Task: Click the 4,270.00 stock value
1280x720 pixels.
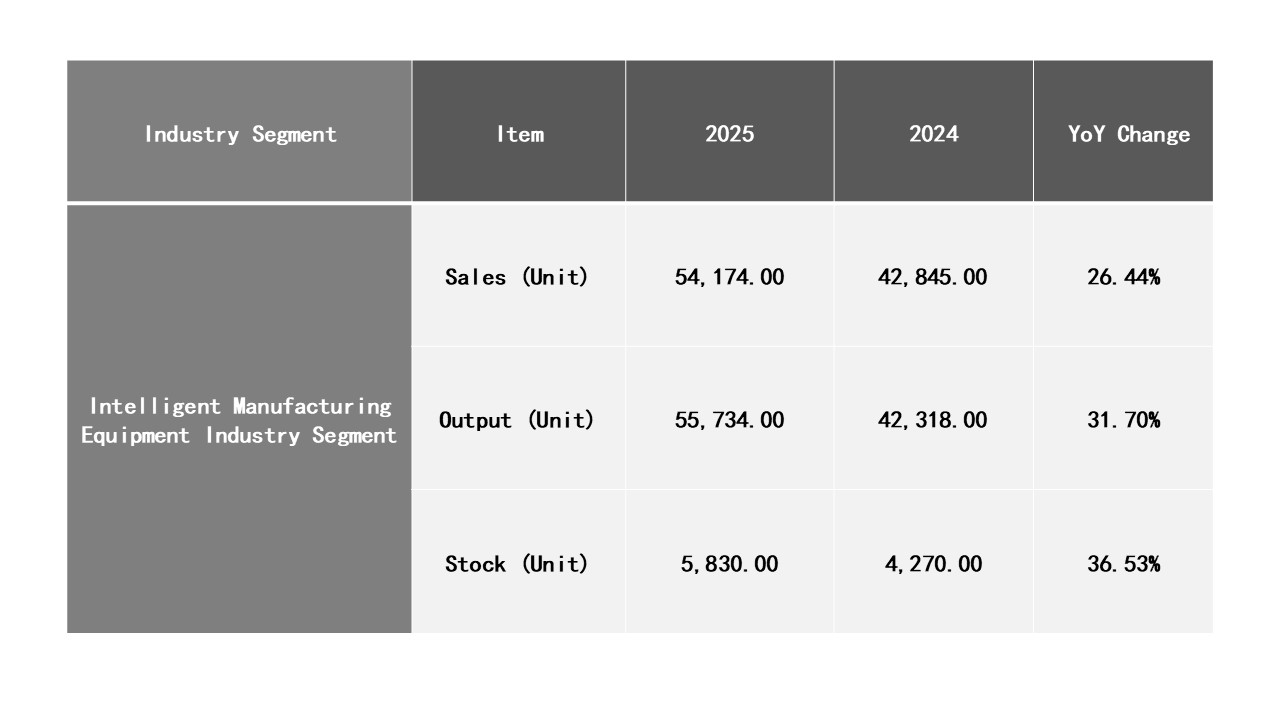Action: point(932,564)
